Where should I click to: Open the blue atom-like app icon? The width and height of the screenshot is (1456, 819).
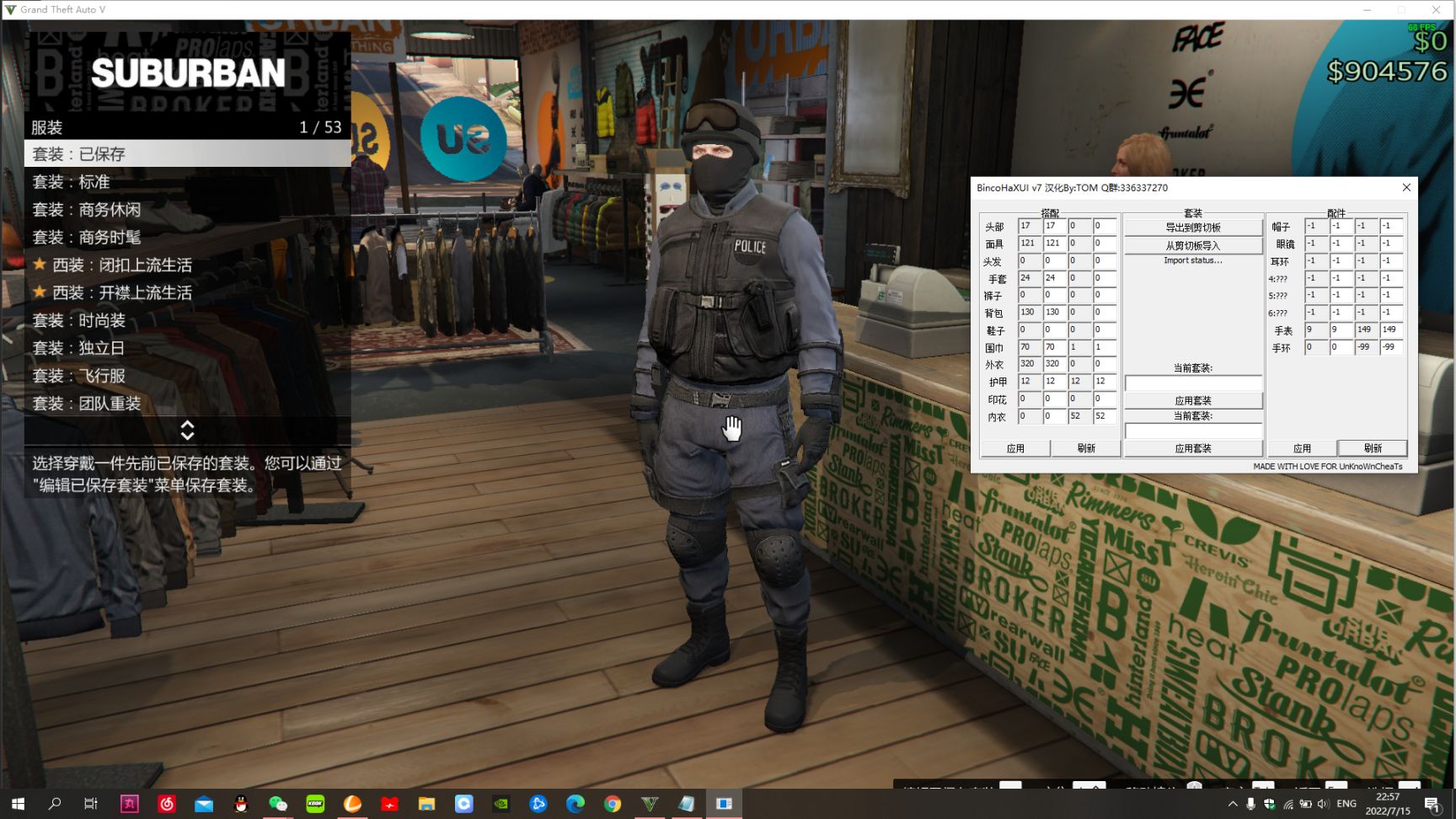538,804
